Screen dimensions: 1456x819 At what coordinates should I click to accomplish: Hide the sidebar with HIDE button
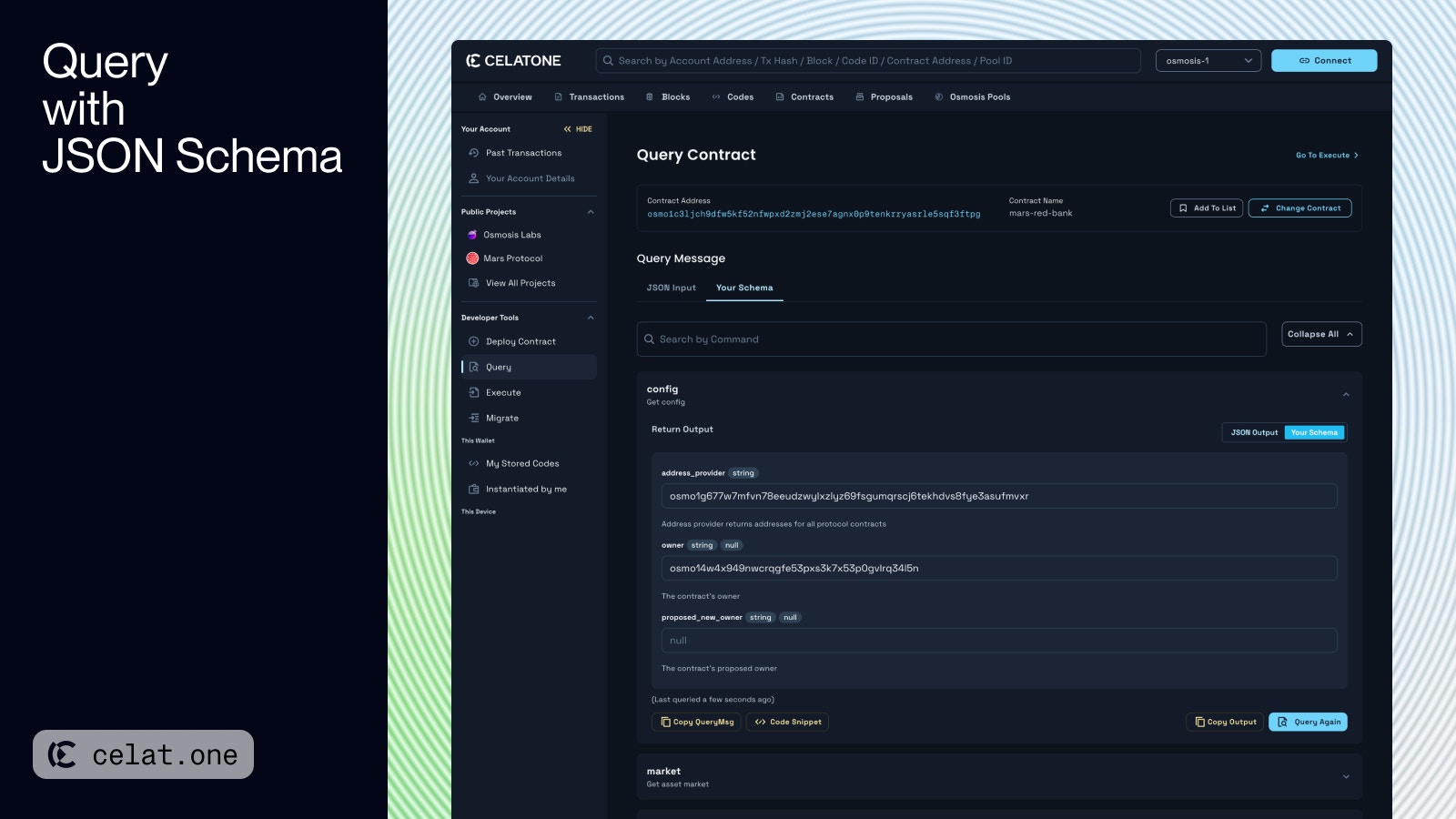[578, 129]
